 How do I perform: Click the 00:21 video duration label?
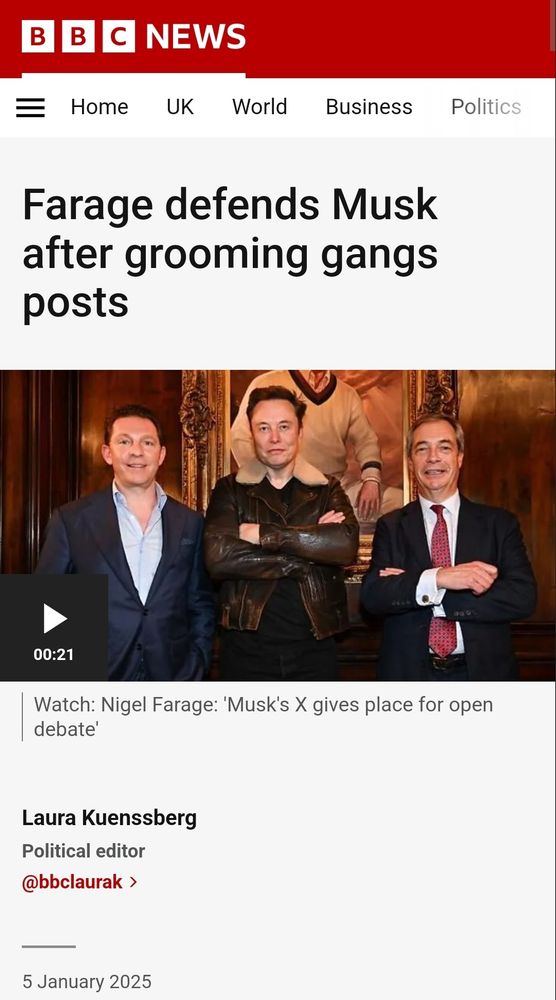tap(54, 654)
